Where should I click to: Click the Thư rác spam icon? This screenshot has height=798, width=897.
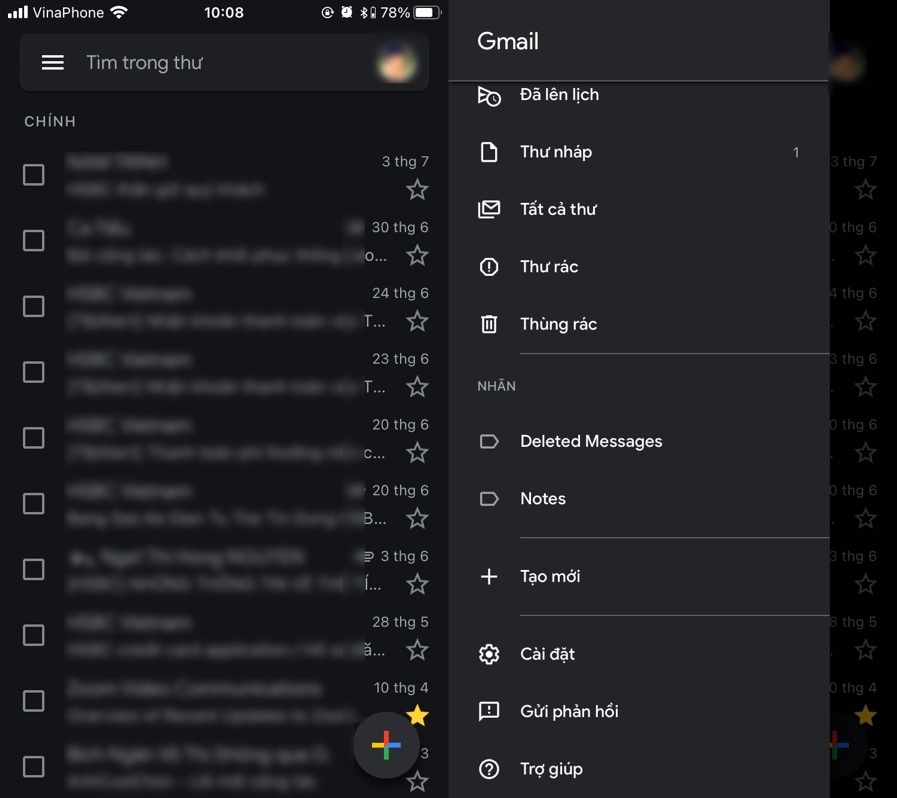pyautogui.click(x=489, y=267)
